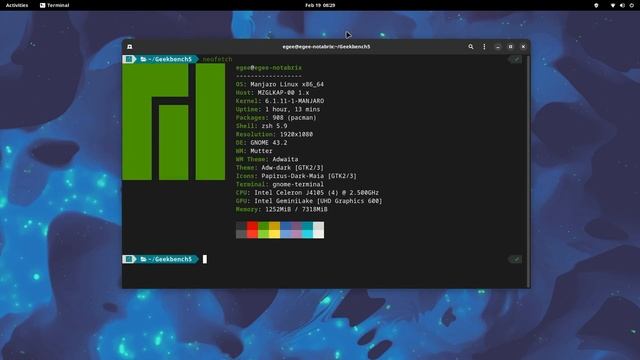Click the ~/Geekbench5 folder segment before neofetch
The image size is (640, 360).
pos(166,60)
